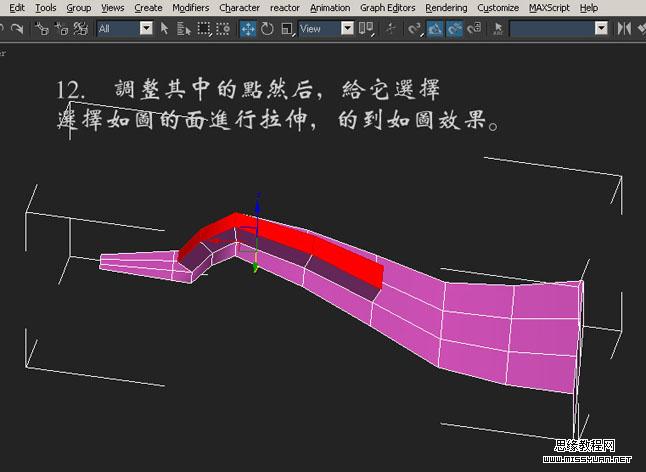
Task: Toggle the Percent Snap button
Action: tap(455, 29)
